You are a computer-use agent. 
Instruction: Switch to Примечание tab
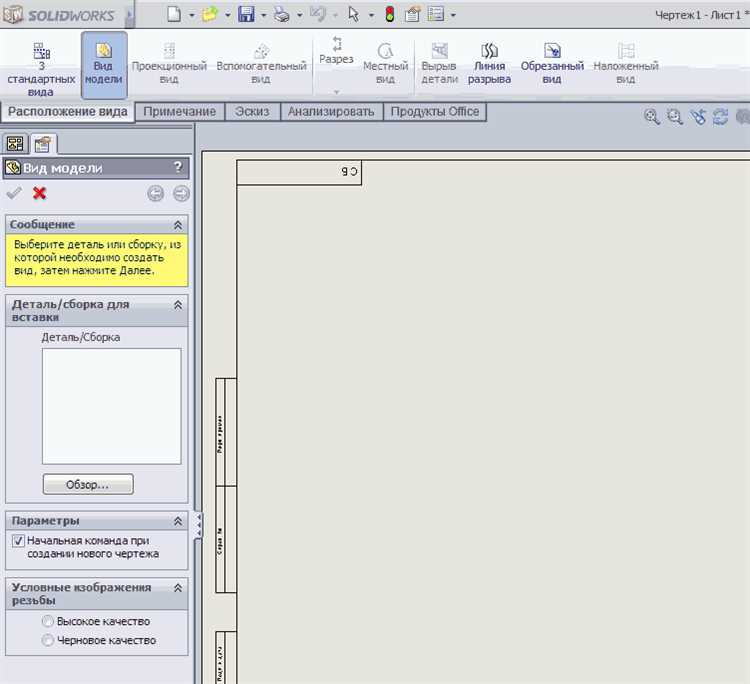click(180, 111)
